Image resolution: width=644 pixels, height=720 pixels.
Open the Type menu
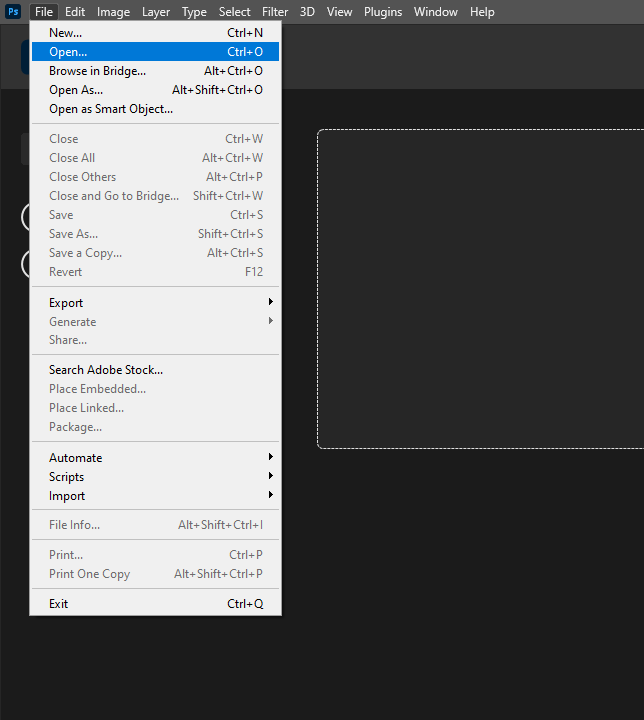[x=194, y=12]
